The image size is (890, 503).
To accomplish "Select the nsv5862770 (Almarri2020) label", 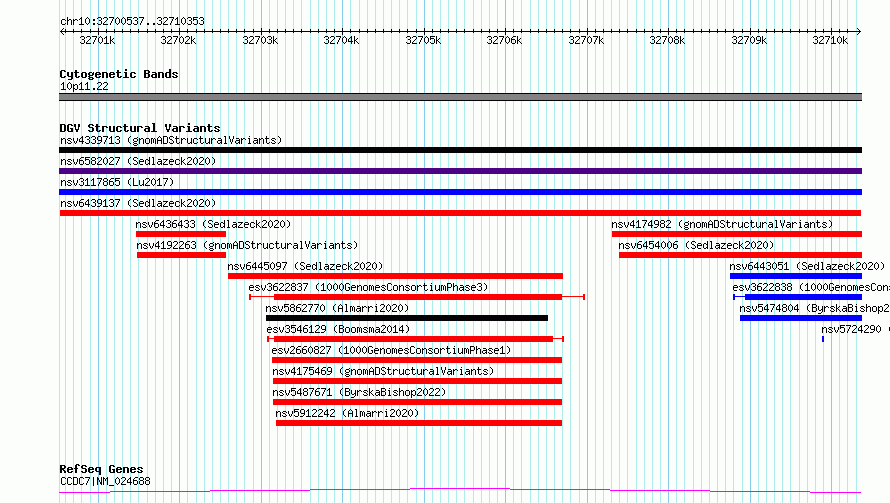I will [x=337, y=308].
